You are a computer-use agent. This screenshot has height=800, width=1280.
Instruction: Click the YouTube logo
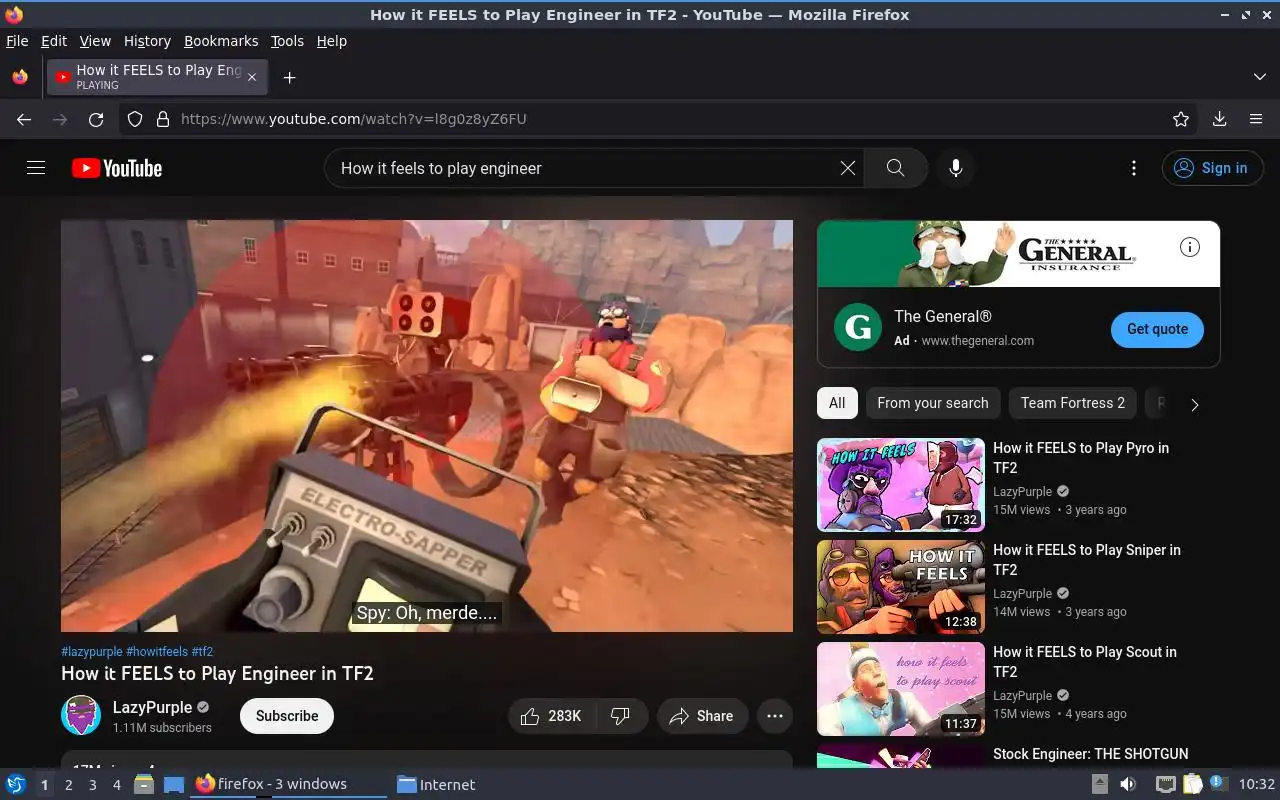[x=117, y=168]
